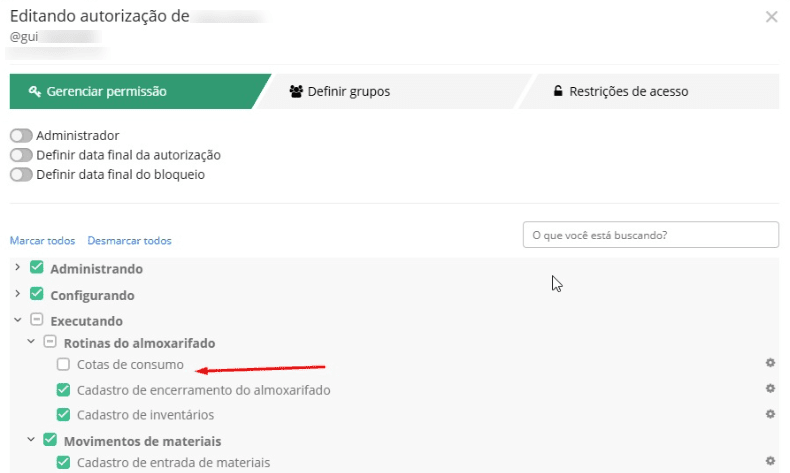The image size is (790, 473).
Task: Expand the Administrando tree node
Action: coord(18,267)
